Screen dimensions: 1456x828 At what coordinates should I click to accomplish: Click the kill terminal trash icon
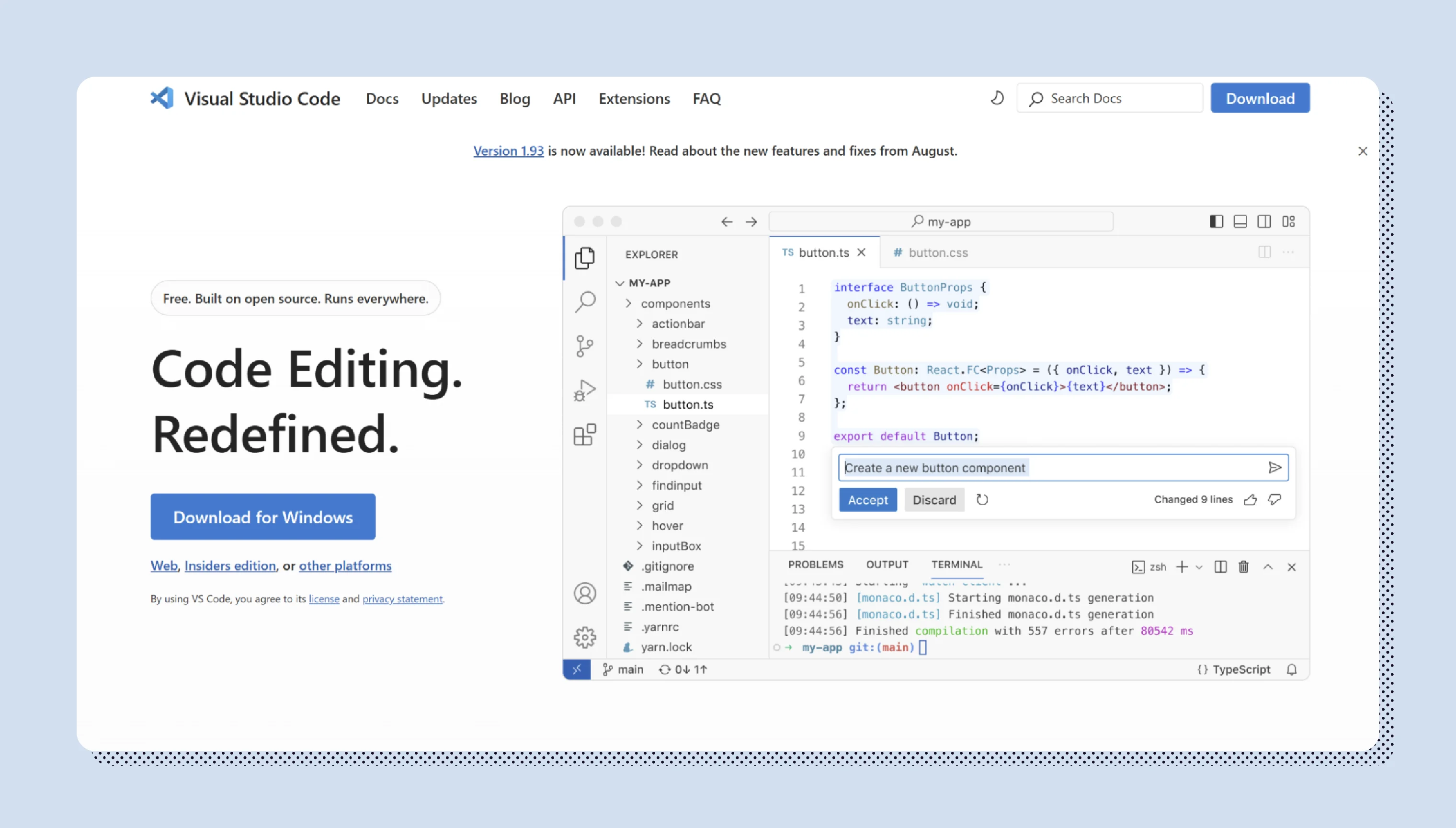click(x=1243, y=567)
